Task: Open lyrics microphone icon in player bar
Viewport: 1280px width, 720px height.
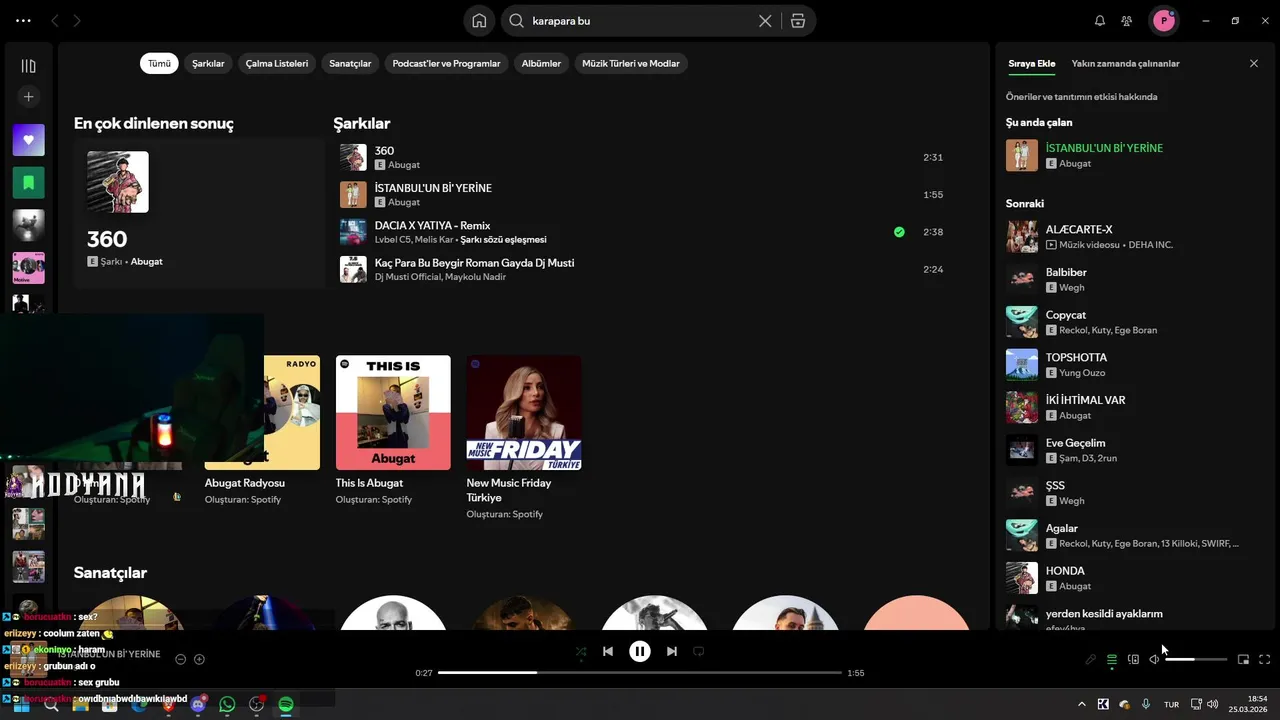Action: 1091,659
